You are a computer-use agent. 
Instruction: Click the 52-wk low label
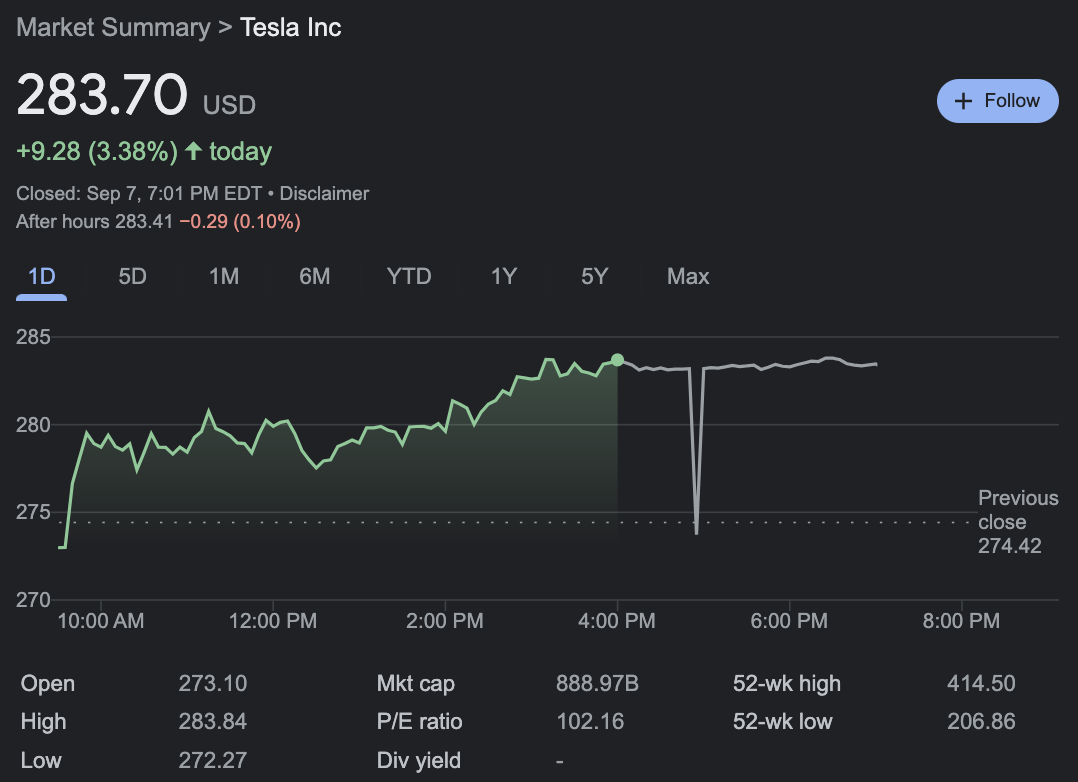(x=782, y=721)
